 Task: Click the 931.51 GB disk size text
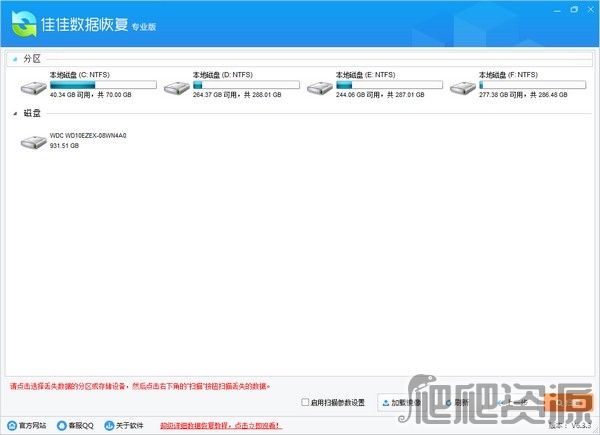(64, 146)
